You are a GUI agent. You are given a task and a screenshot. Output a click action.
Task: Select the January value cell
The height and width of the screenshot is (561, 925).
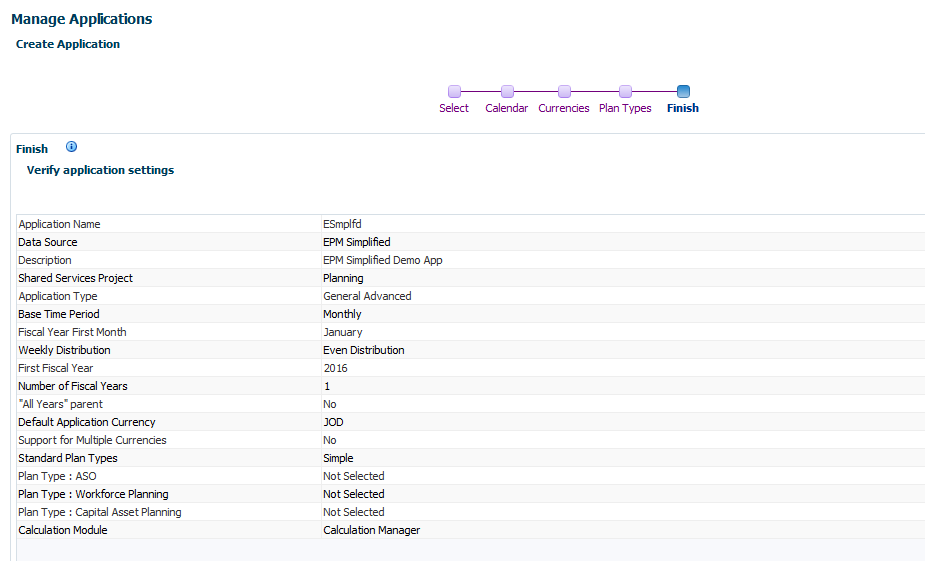click(x=343, y=332)
